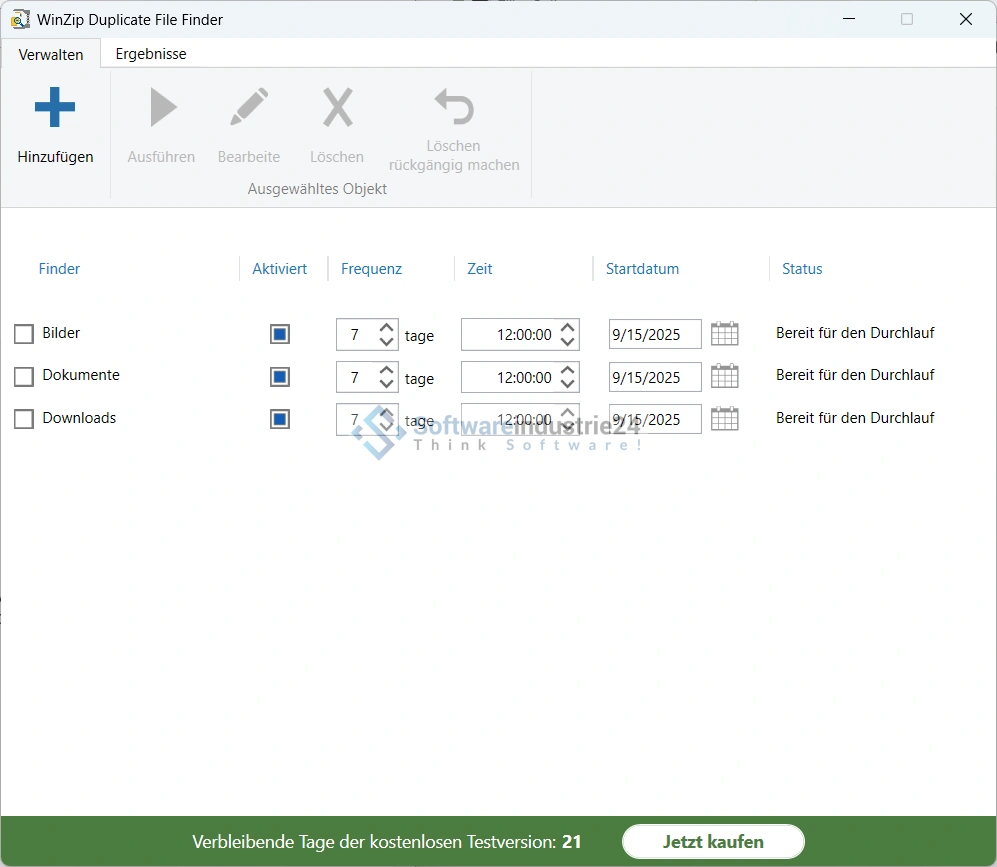997x867 pixels.
Task: Tick the Dokumente finder checkbox
Action: pyautogui.click(x=24, y=377)
